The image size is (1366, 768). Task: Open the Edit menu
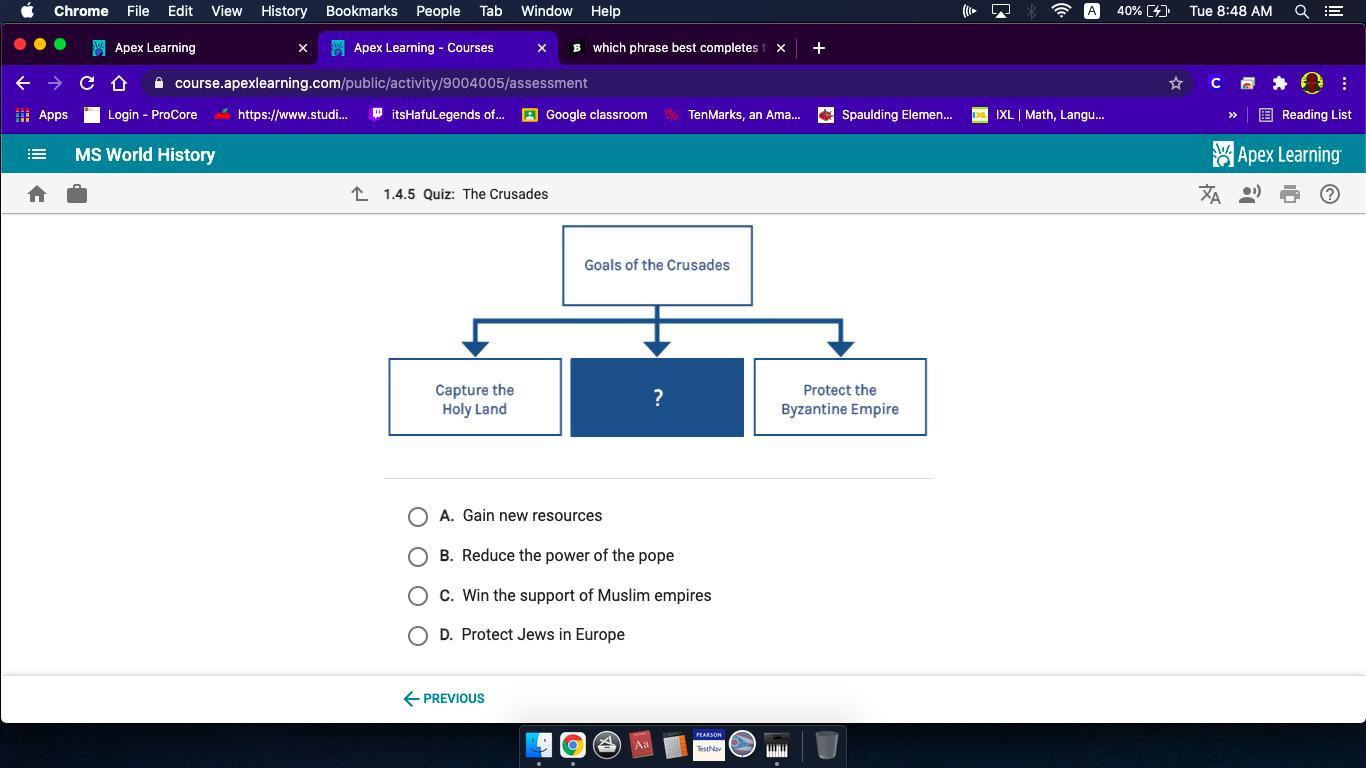click(x=180, y=11)
